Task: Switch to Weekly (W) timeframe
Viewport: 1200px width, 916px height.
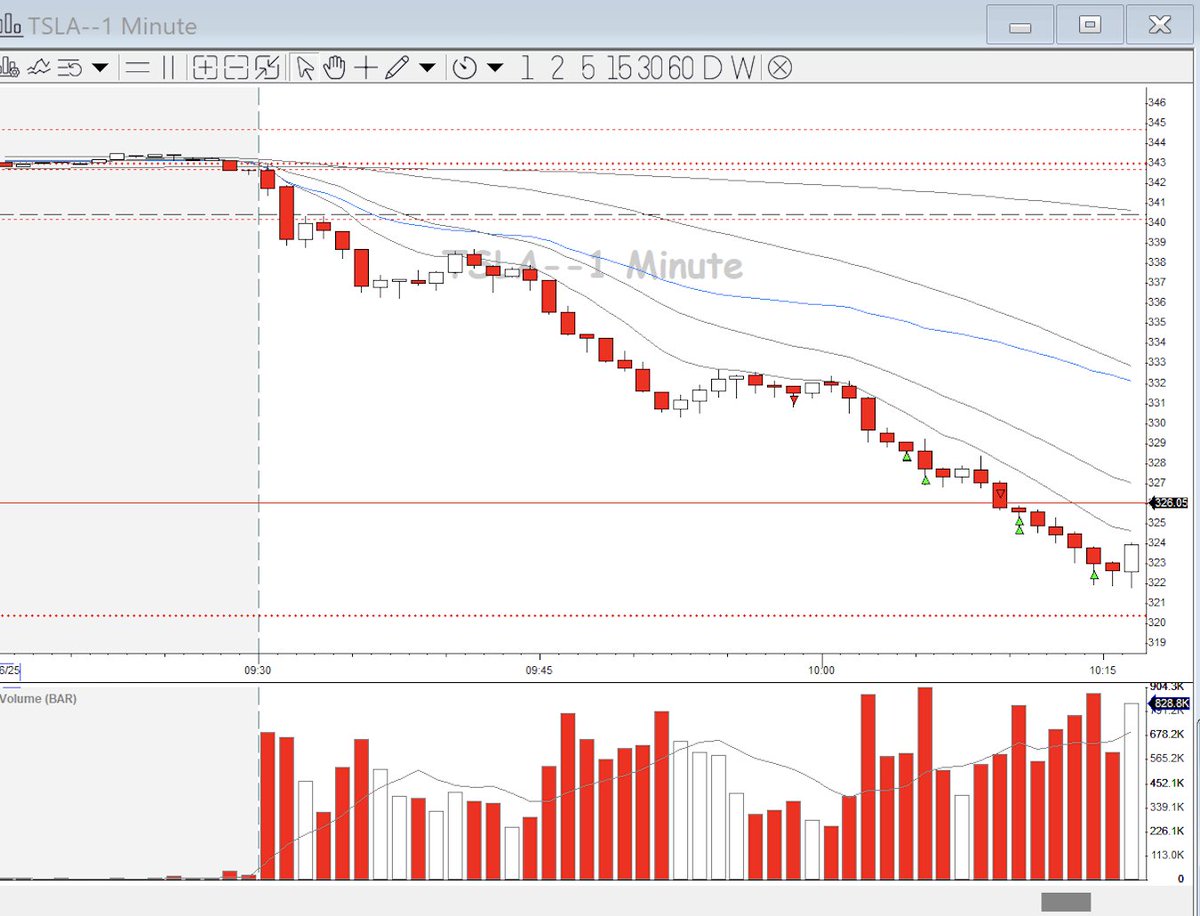Action: click(743, 68)
